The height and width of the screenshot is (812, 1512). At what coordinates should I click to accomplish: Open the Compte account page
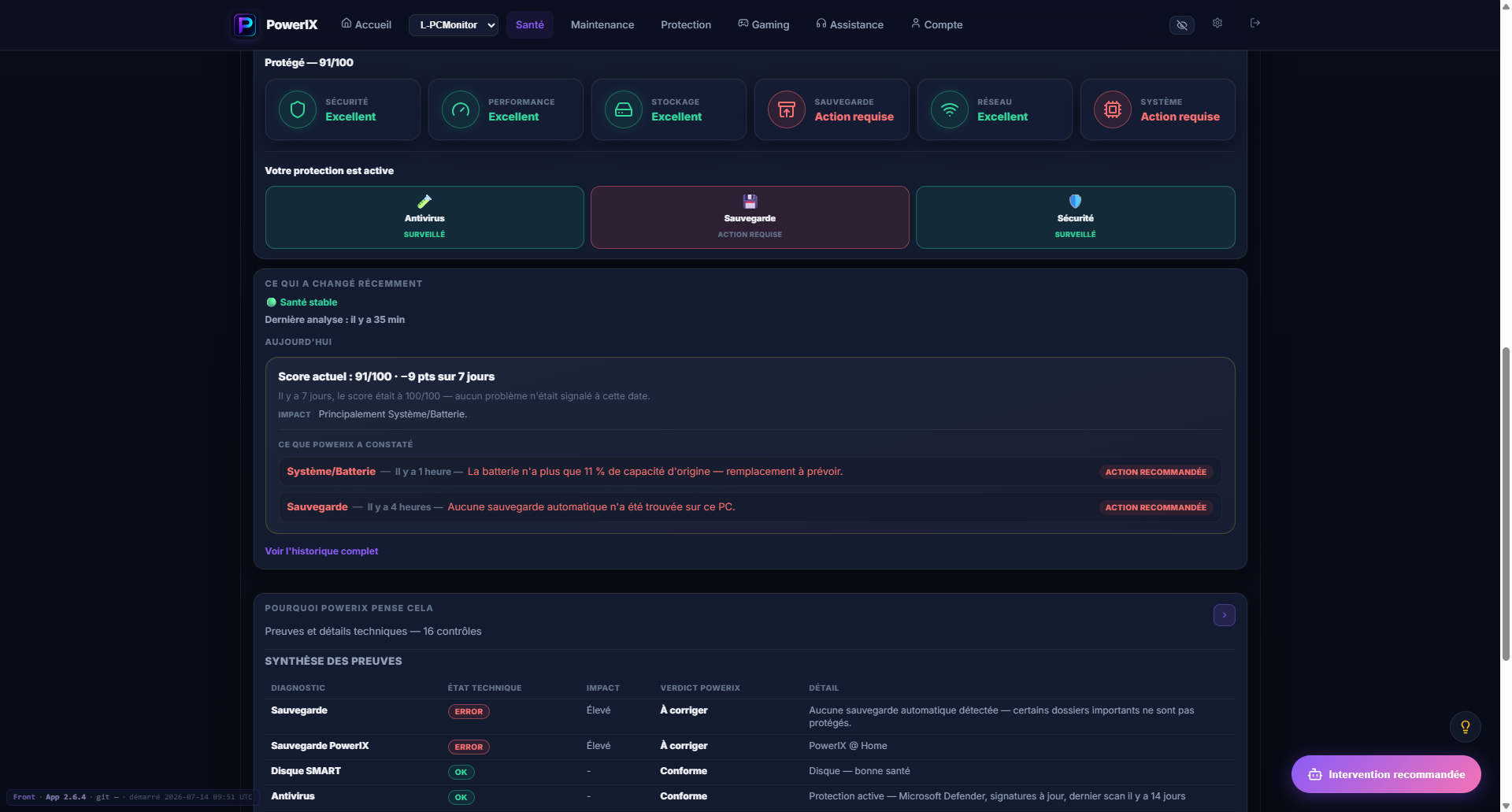(937, 24)
